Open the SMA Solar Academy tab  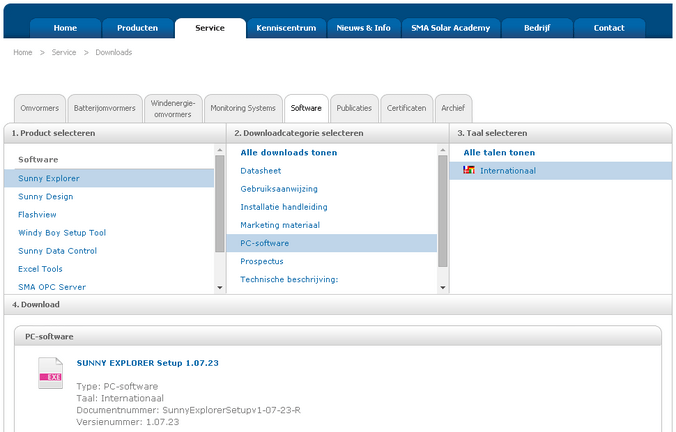coord(450,28)
